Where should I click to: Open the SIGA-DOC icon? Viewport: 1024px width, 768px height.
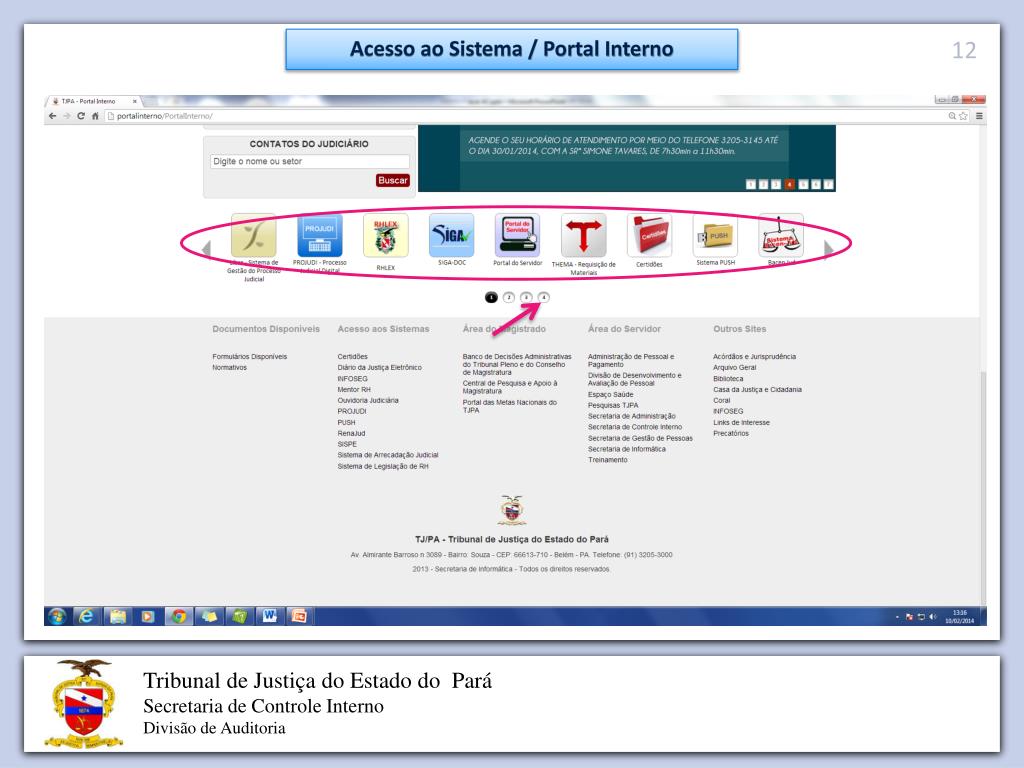tap(451, 235)
